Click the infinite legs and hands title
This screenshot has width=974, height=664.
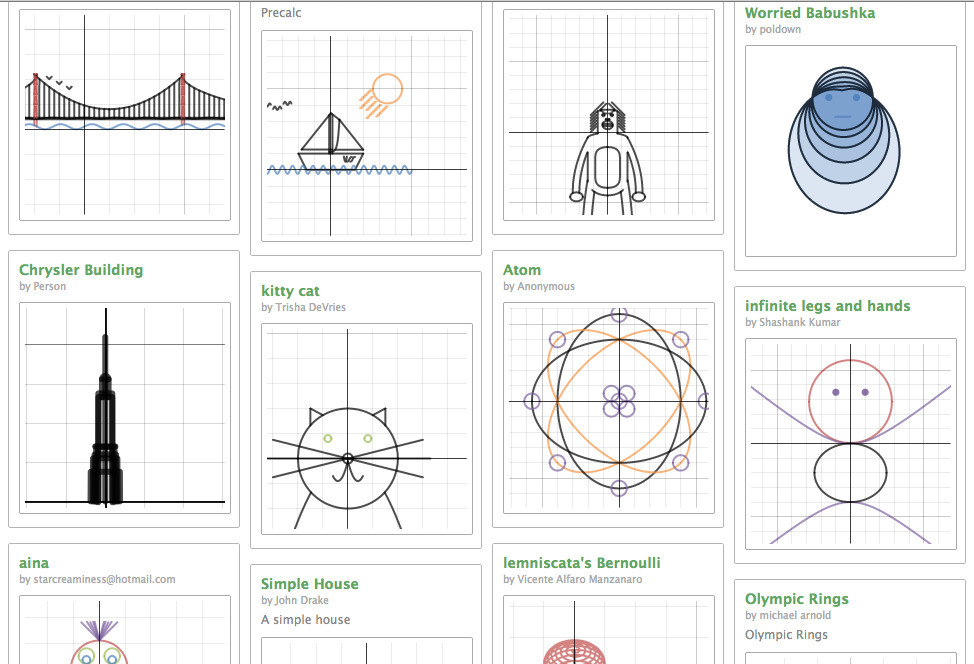827,306
